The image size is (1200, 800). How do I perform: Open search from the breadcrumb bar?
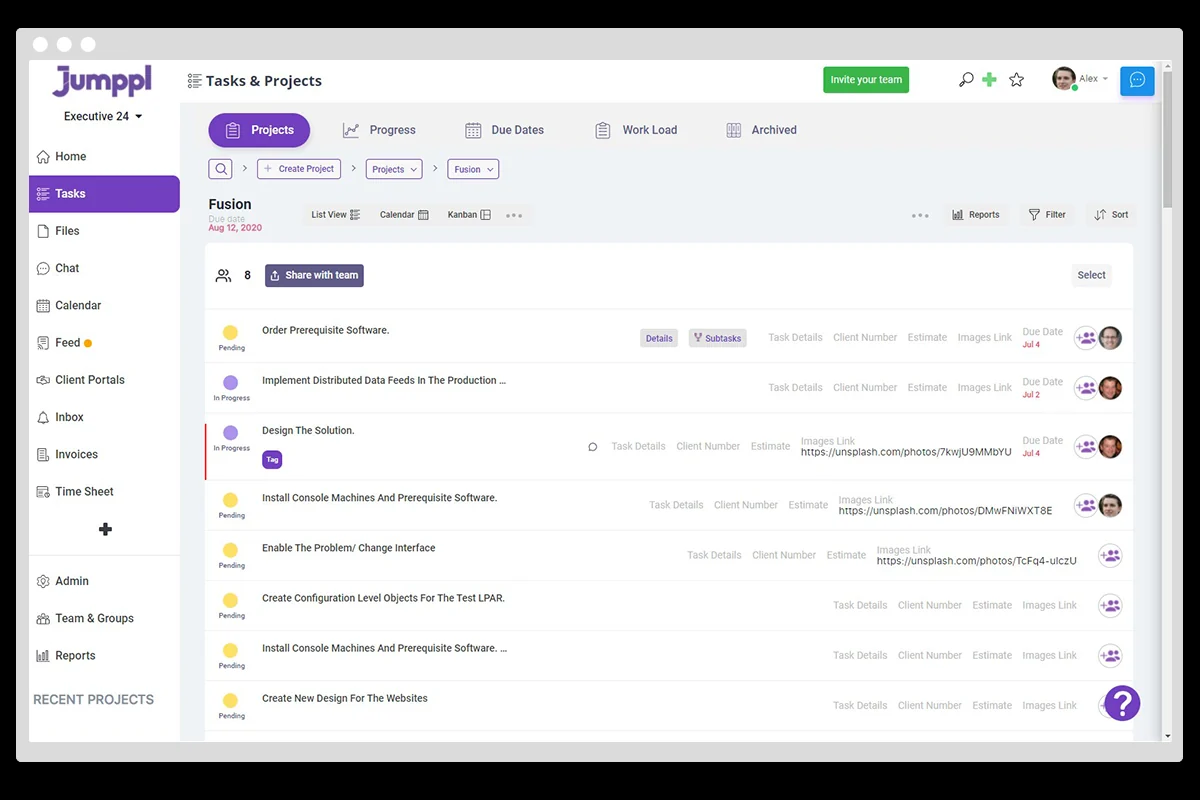[220, 168]
